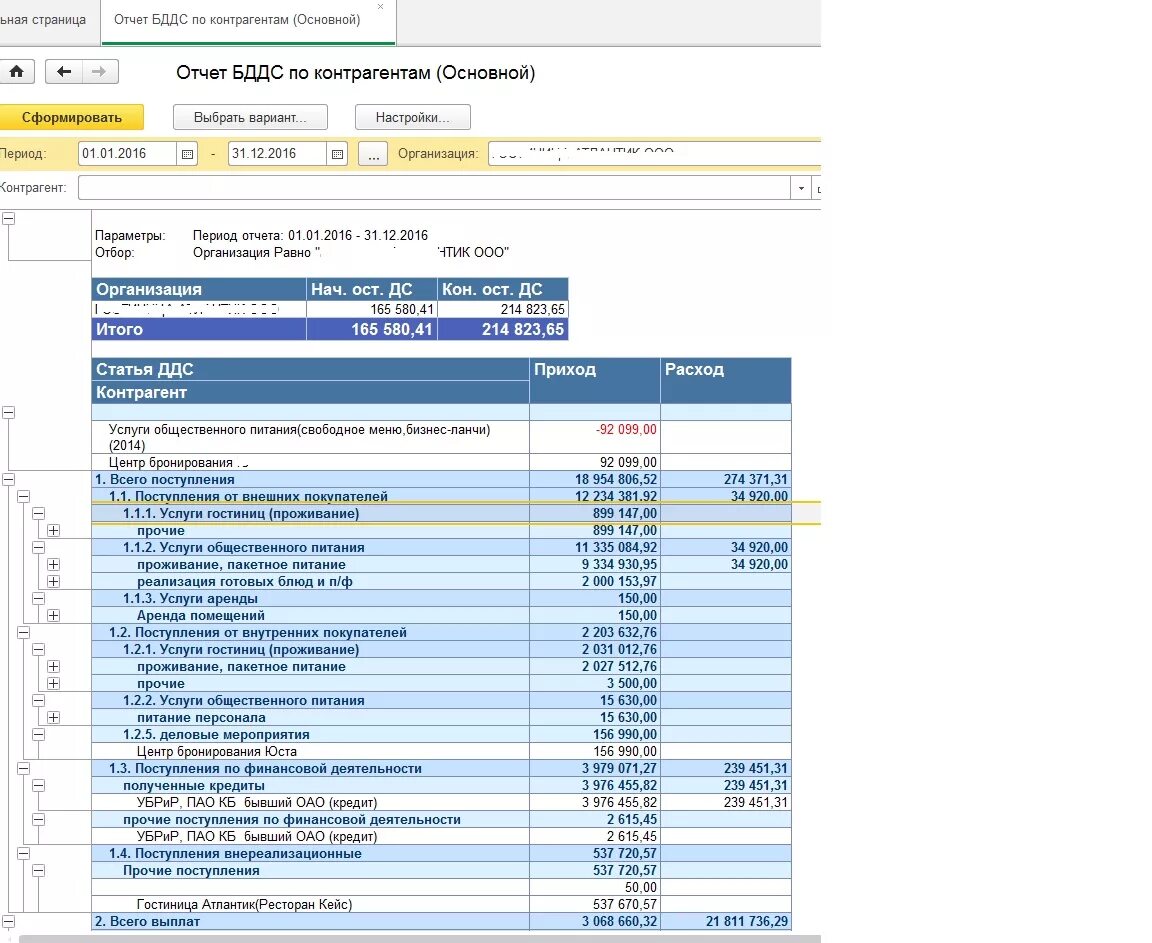Collapse 1.3. Поступления по финансовой деятельности
This screenshot has width=1152, height=943.
pos(24,768)
